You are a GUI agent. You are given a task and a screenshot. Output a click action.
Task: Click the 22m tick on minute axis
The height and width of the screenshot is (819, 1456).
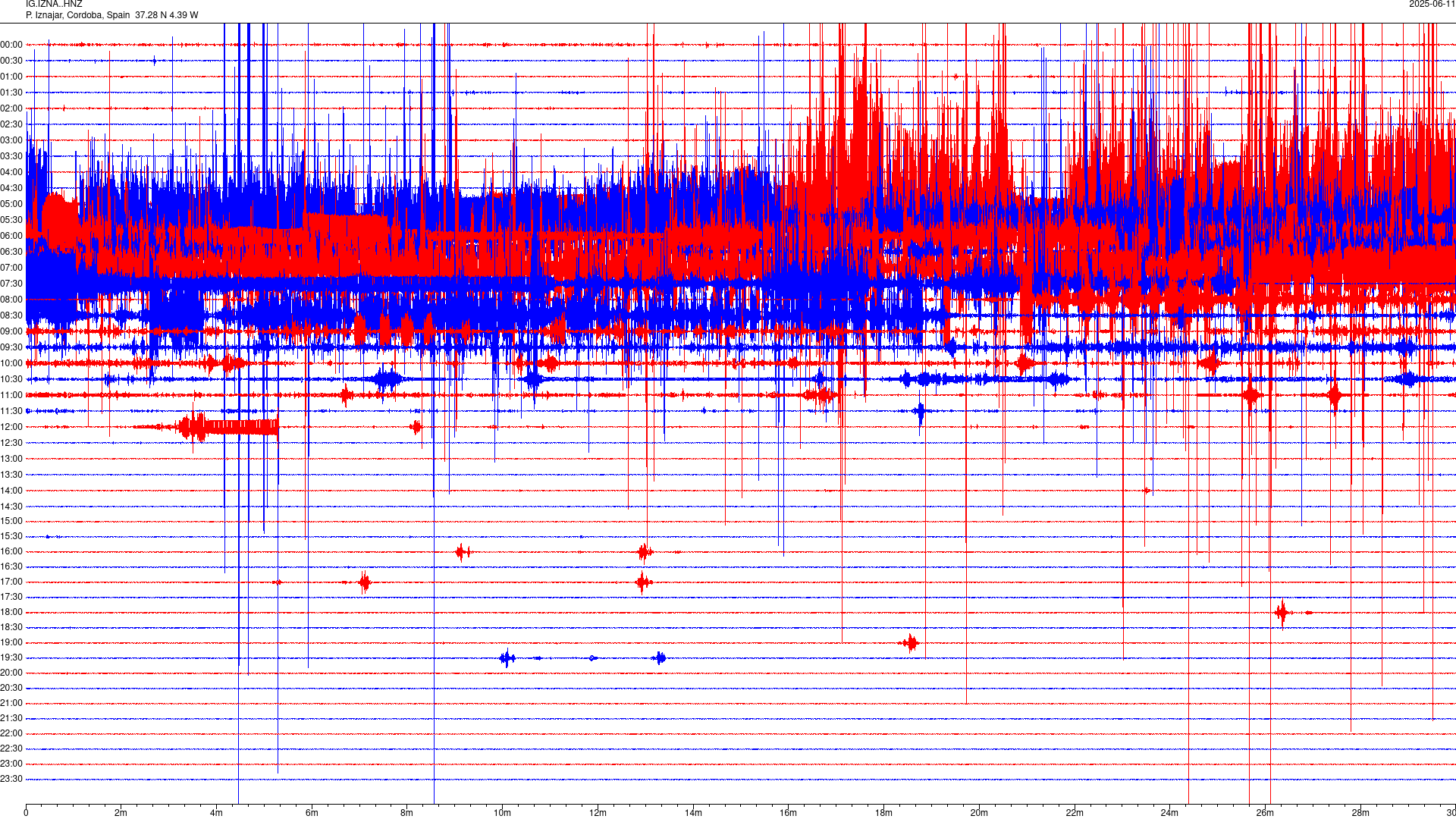(x=1075, y=813)
